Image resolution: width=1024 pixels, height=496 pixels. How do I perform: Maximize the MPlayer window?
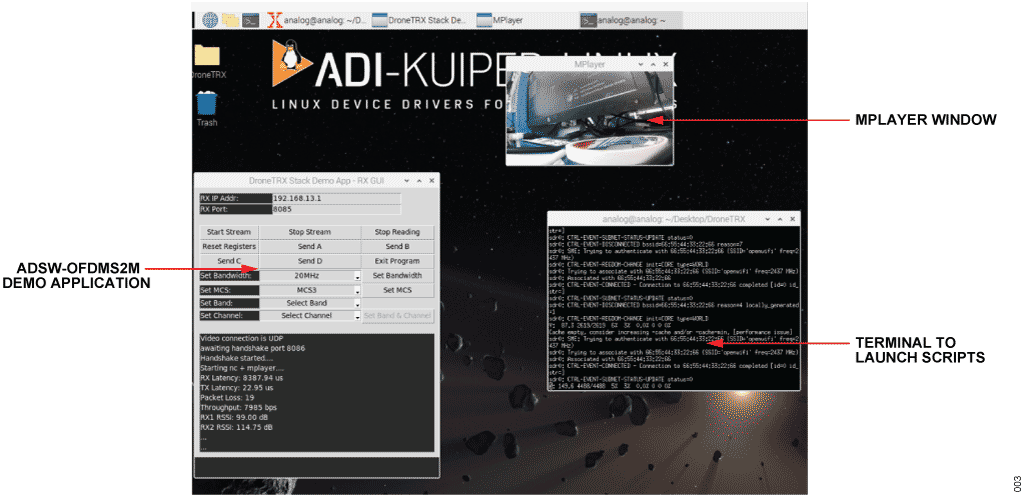[x=653, y=64]
